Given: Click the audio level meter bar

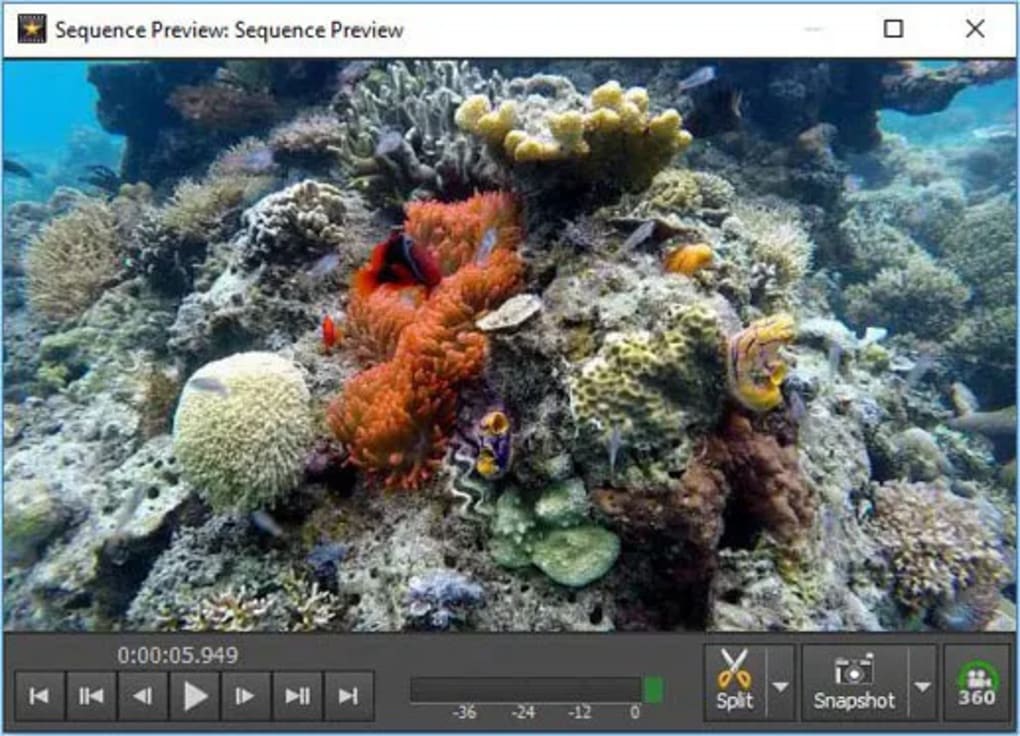Looking at the screenshot, I should [x=527, y=690].
